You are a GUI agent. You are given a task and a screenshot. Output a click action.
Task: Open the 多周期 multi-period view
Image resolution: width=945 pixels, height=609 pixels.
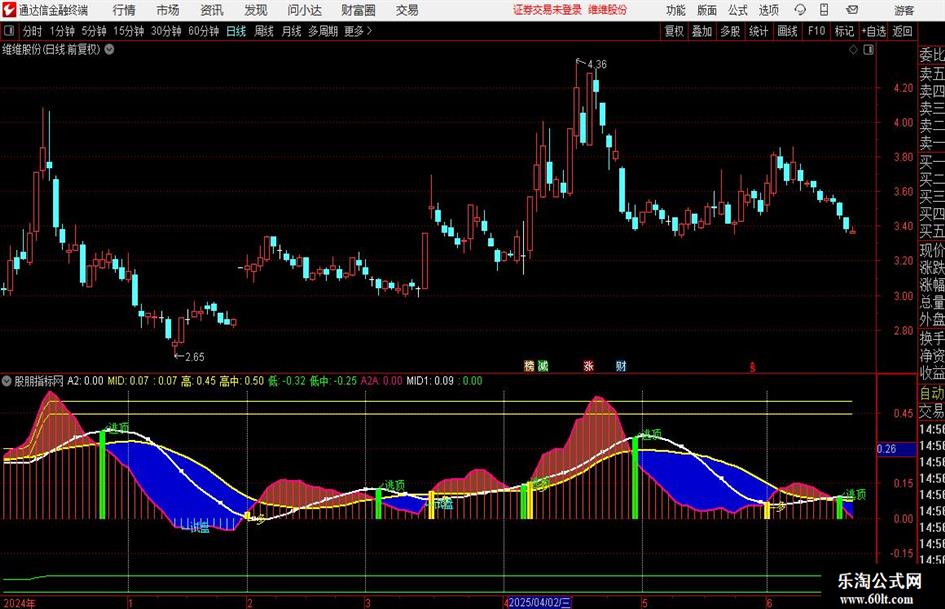click(x=323, y=31)
